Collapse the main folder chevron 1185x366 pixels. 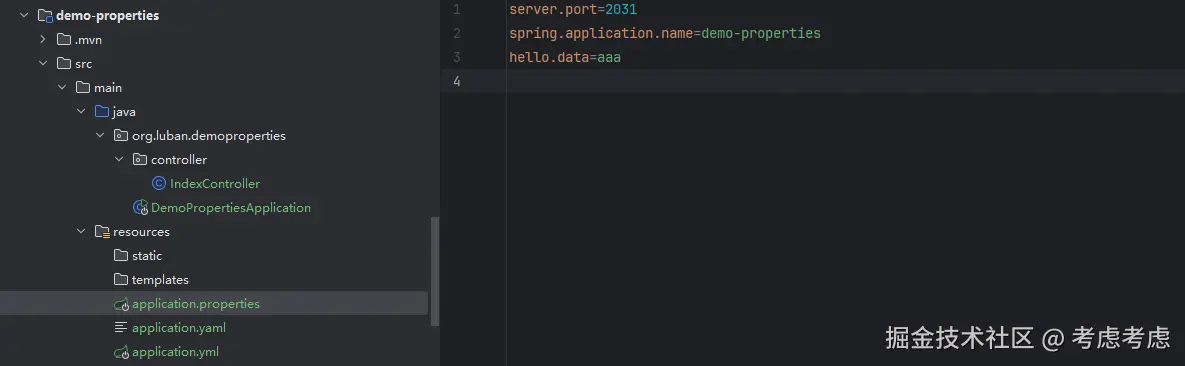point(62,88)
